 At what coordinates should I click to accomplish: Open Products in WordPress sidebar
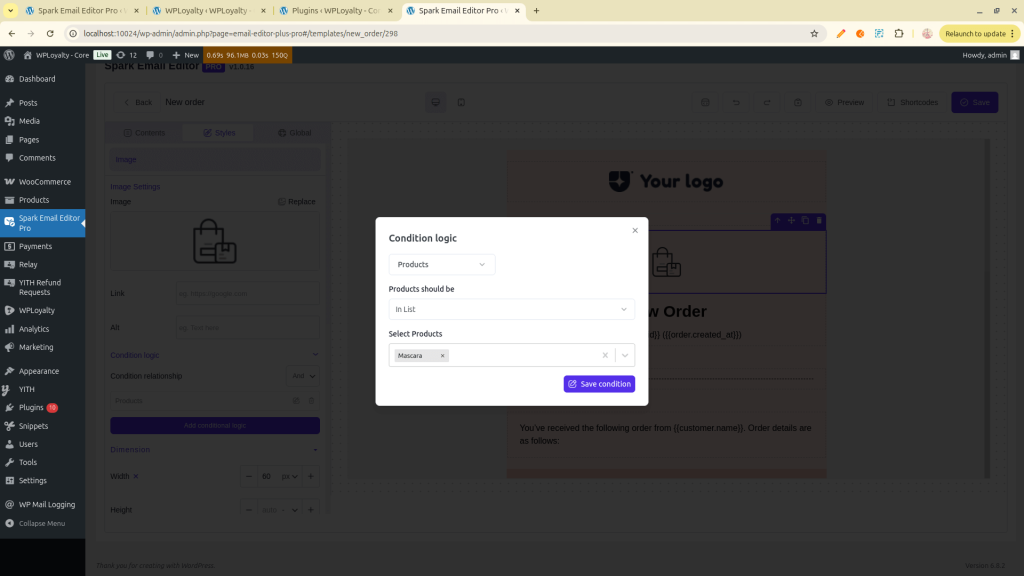pos(34,200)
